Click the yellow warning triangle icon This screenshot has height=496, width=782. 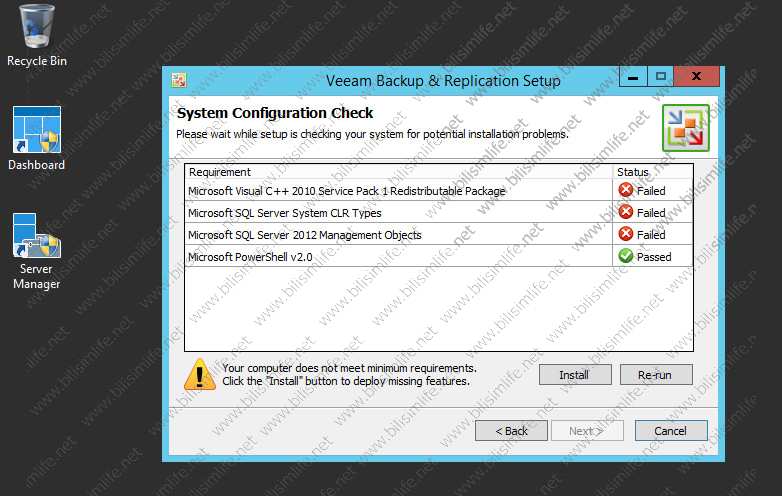click(200, 374)
